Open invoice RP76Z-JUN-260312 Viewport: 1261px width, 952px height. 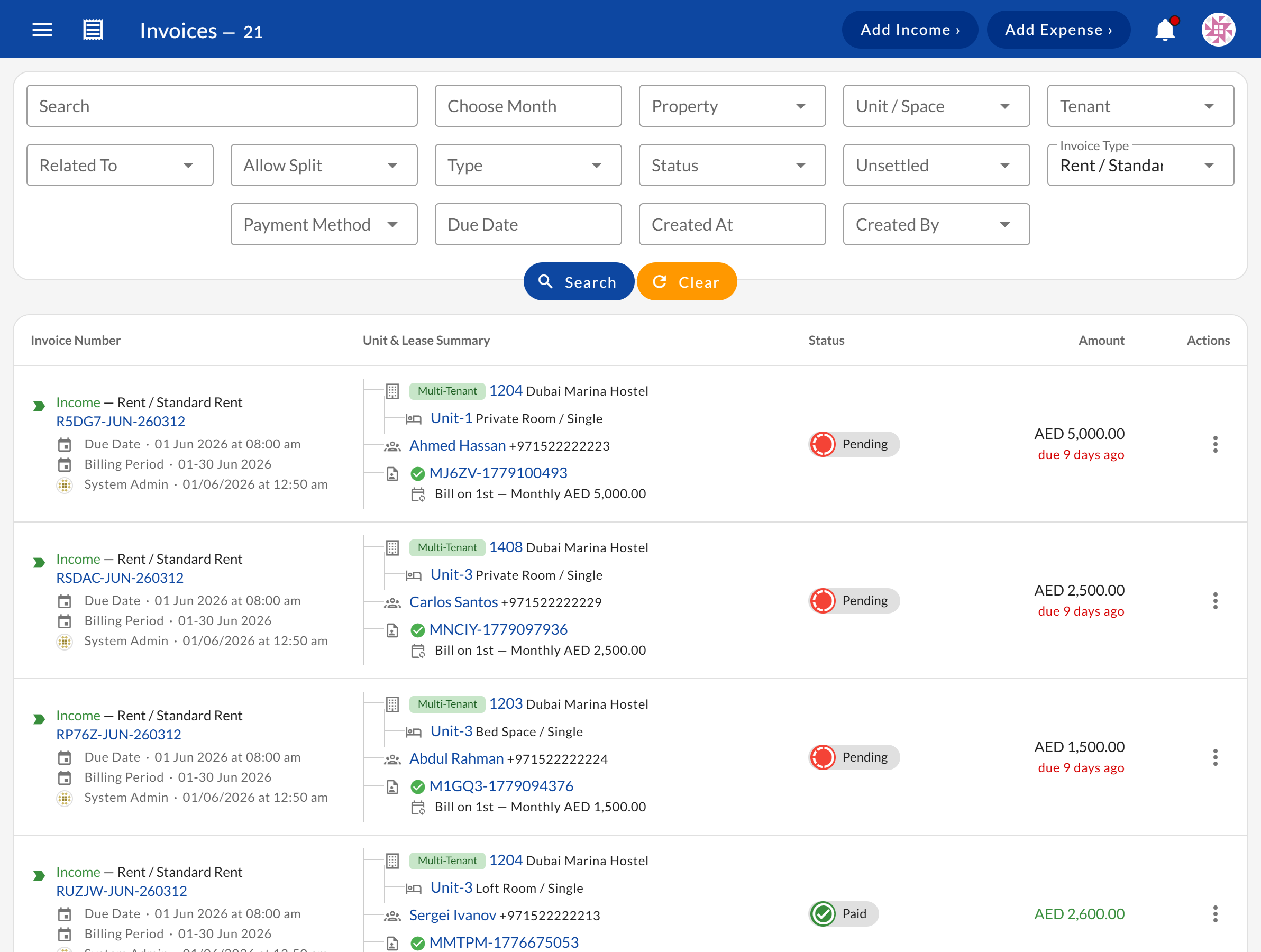click(x=118, y=734)
